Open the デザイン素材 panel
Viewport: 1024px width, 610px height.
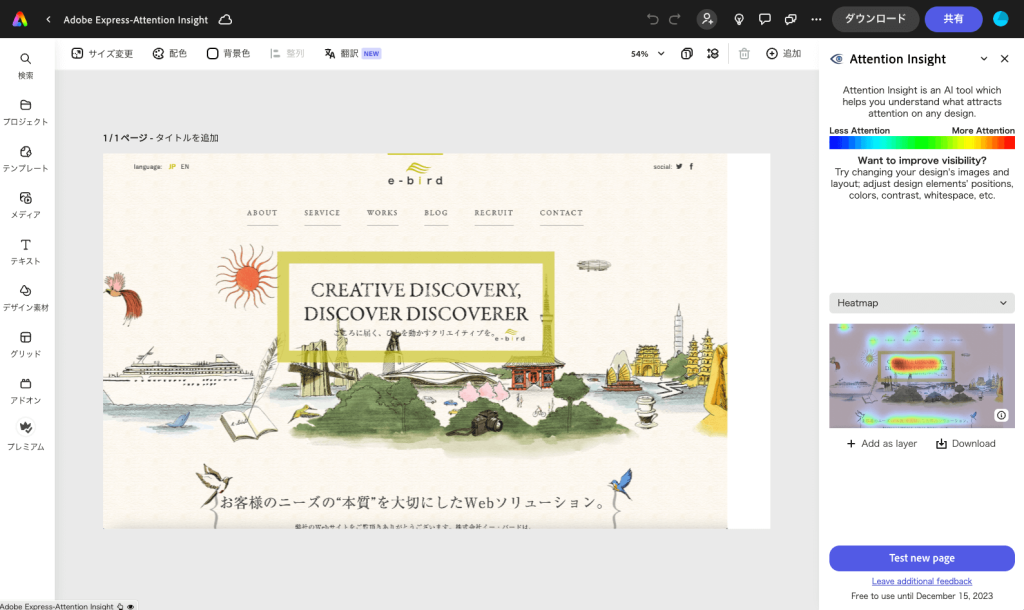tap(25, 298)
